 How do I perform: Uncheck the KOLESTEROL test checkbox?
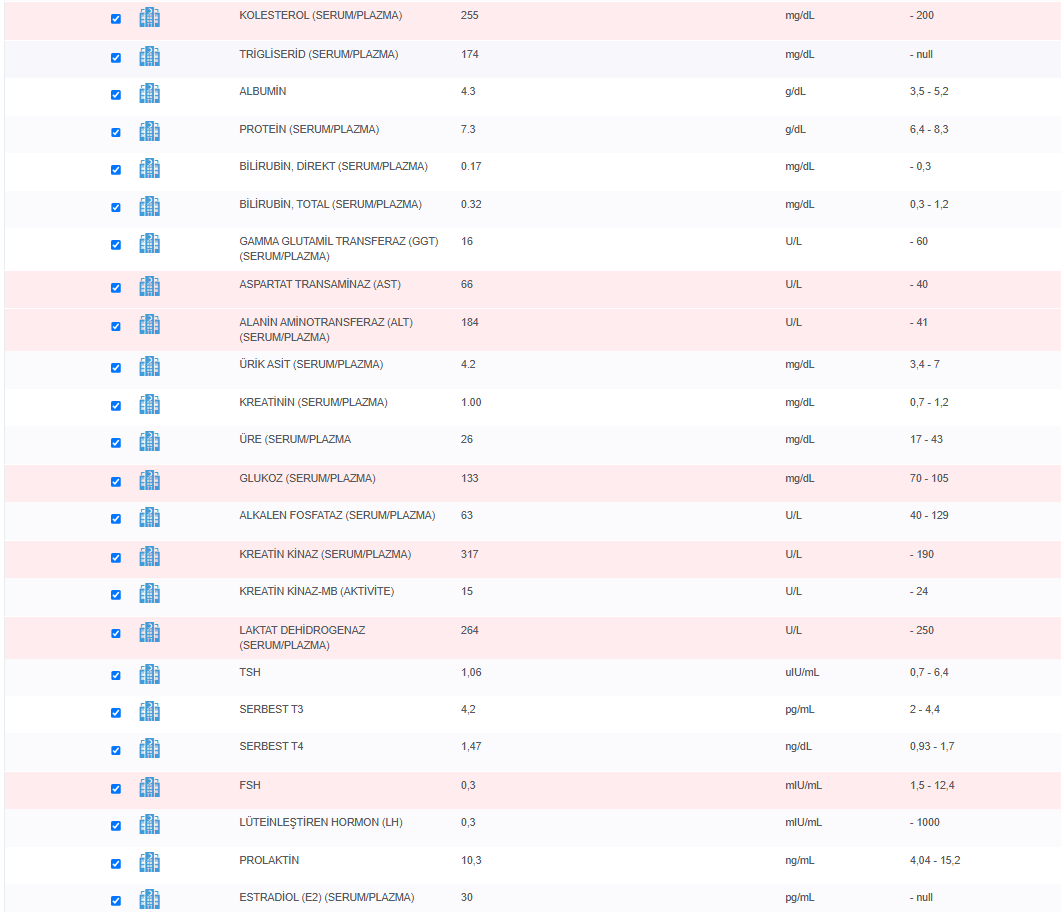116,19
